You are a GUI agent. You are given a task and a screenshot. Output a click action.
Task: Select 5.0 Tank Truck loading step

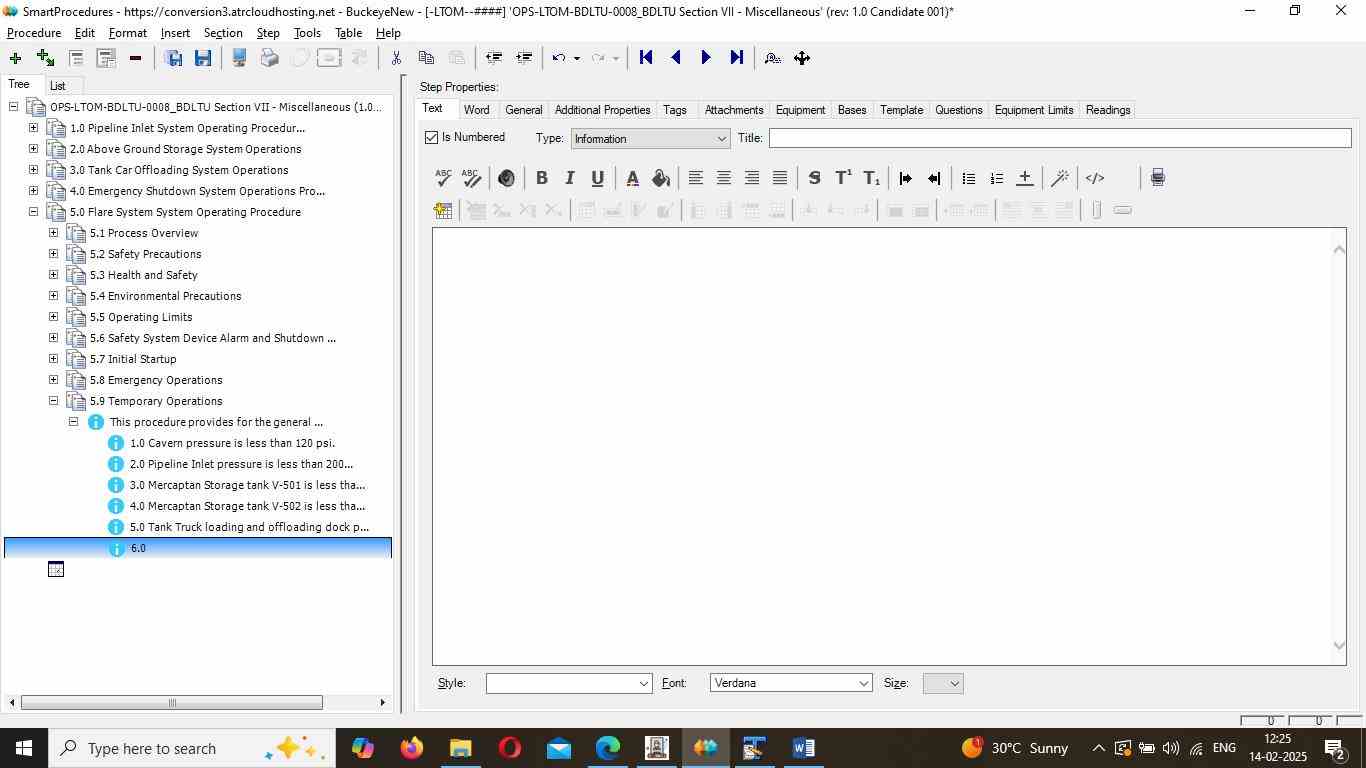point(249,527)
